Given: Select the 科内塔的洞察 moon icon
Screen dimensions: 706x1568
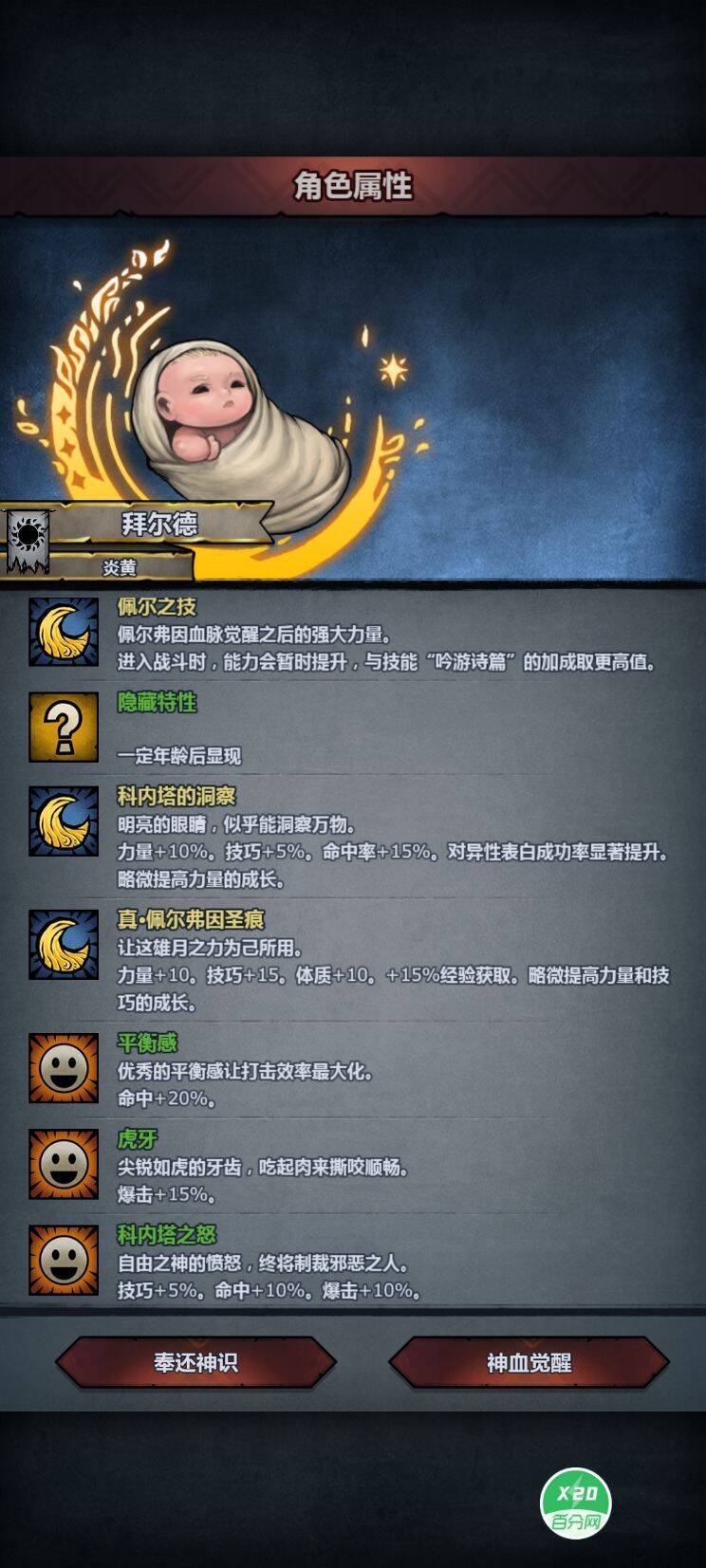Looking at the screenshot, I should click(64, 821).
